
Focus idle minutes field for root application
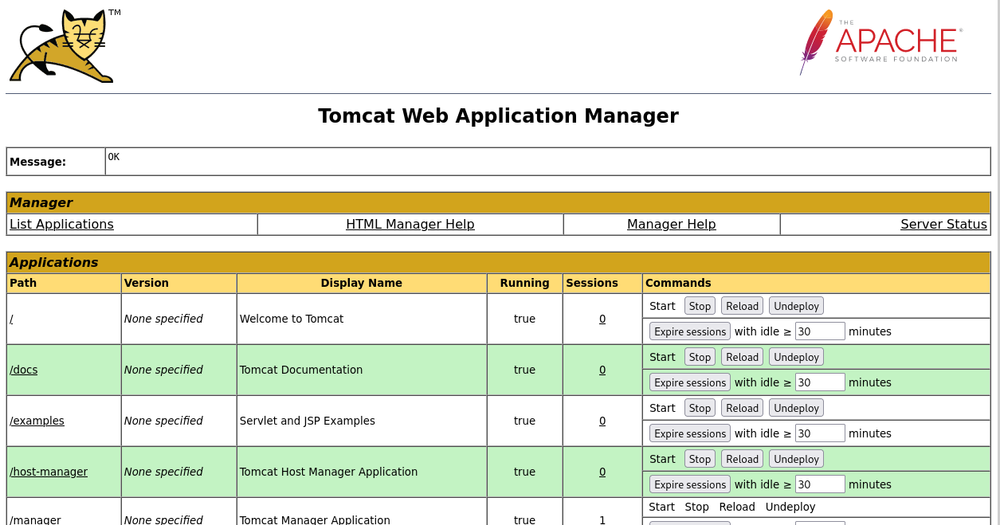820,332
